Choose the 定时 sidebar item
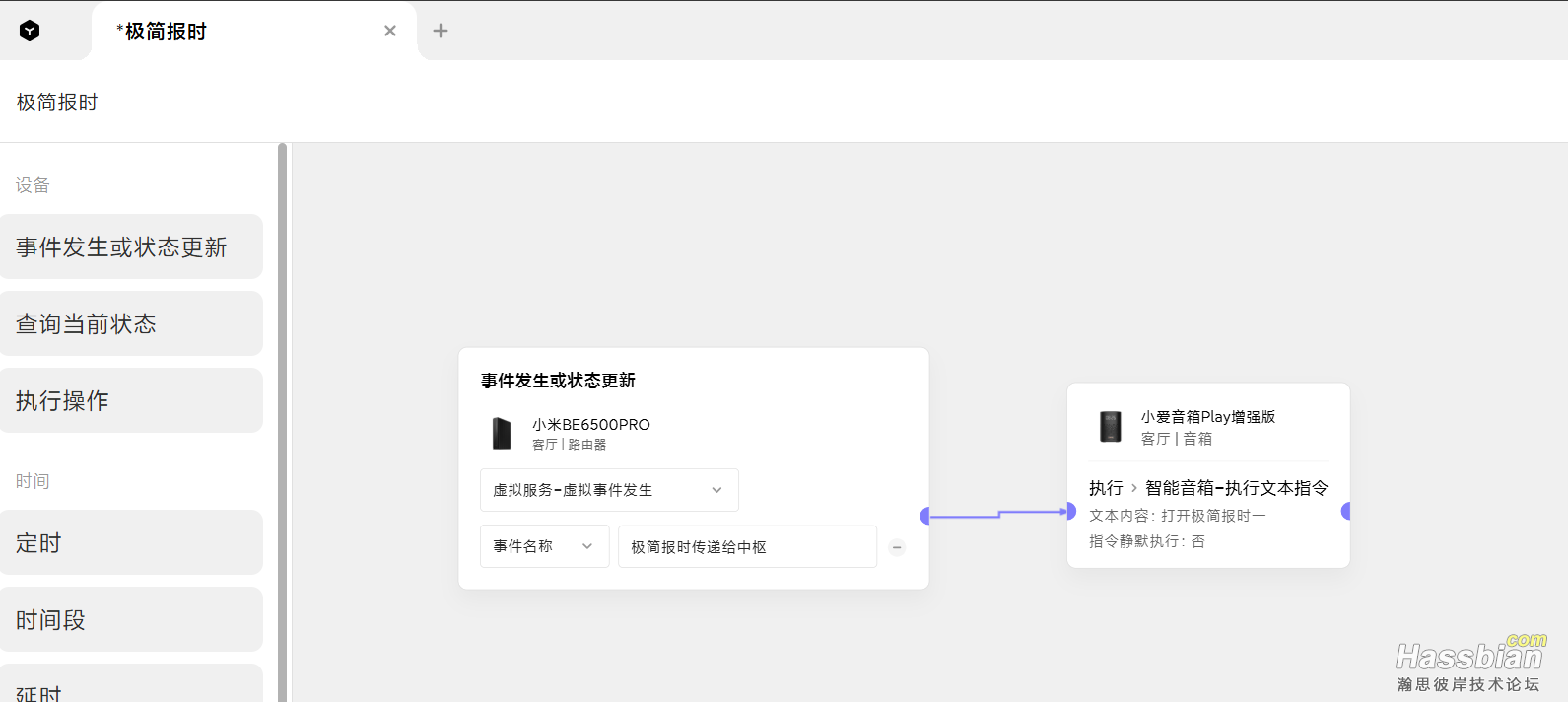This screenshot has height=702, width=1568. (x=132, y=542)
